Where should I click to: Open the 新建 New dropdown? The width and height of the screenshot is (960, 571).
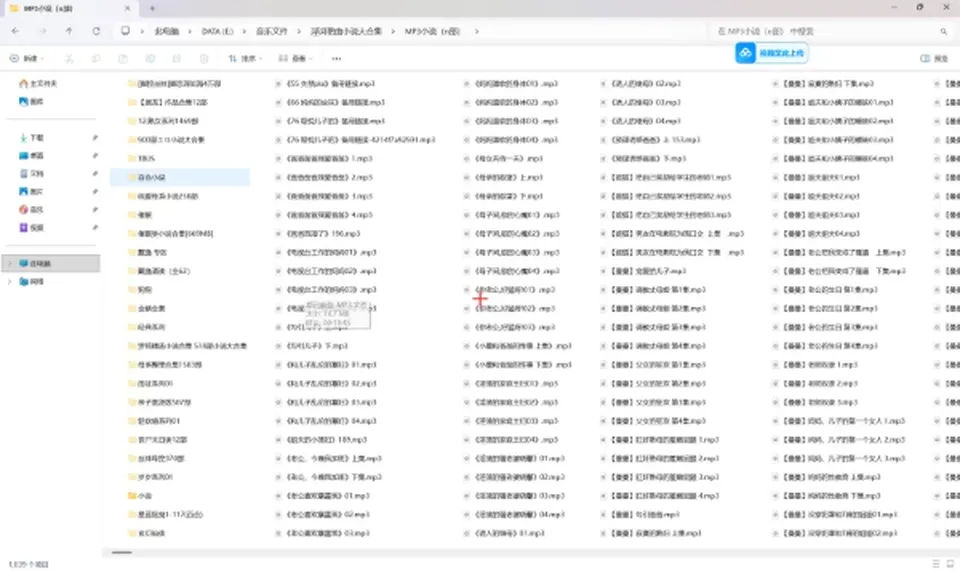point(27,59)
